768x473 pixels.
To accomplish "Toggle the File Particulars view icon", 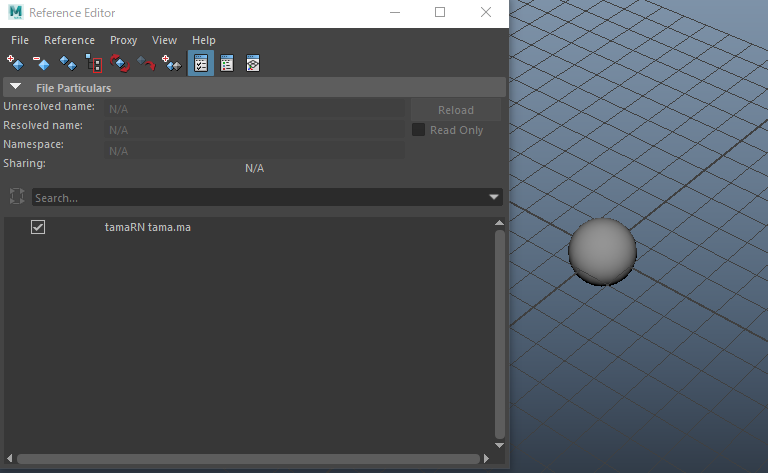I will [x=201, y=63].
